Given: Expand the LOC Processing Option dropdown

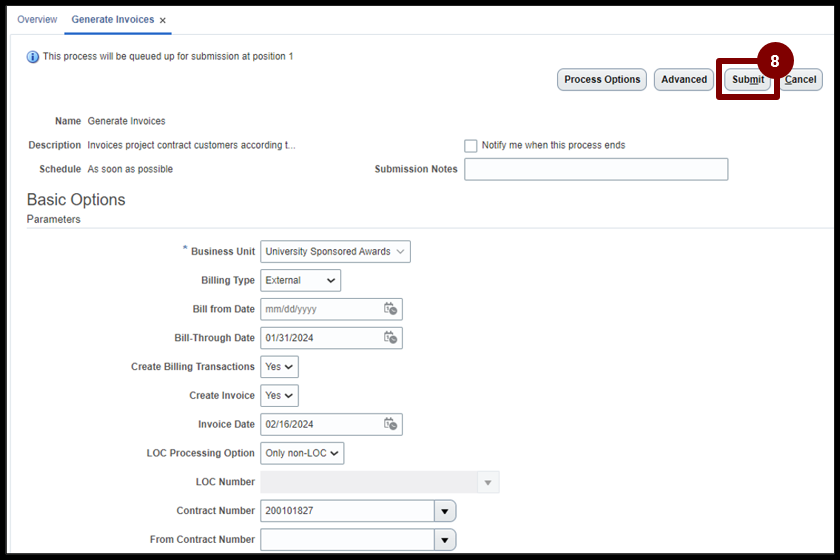Looking at the screenshot, I should (302, 453).
